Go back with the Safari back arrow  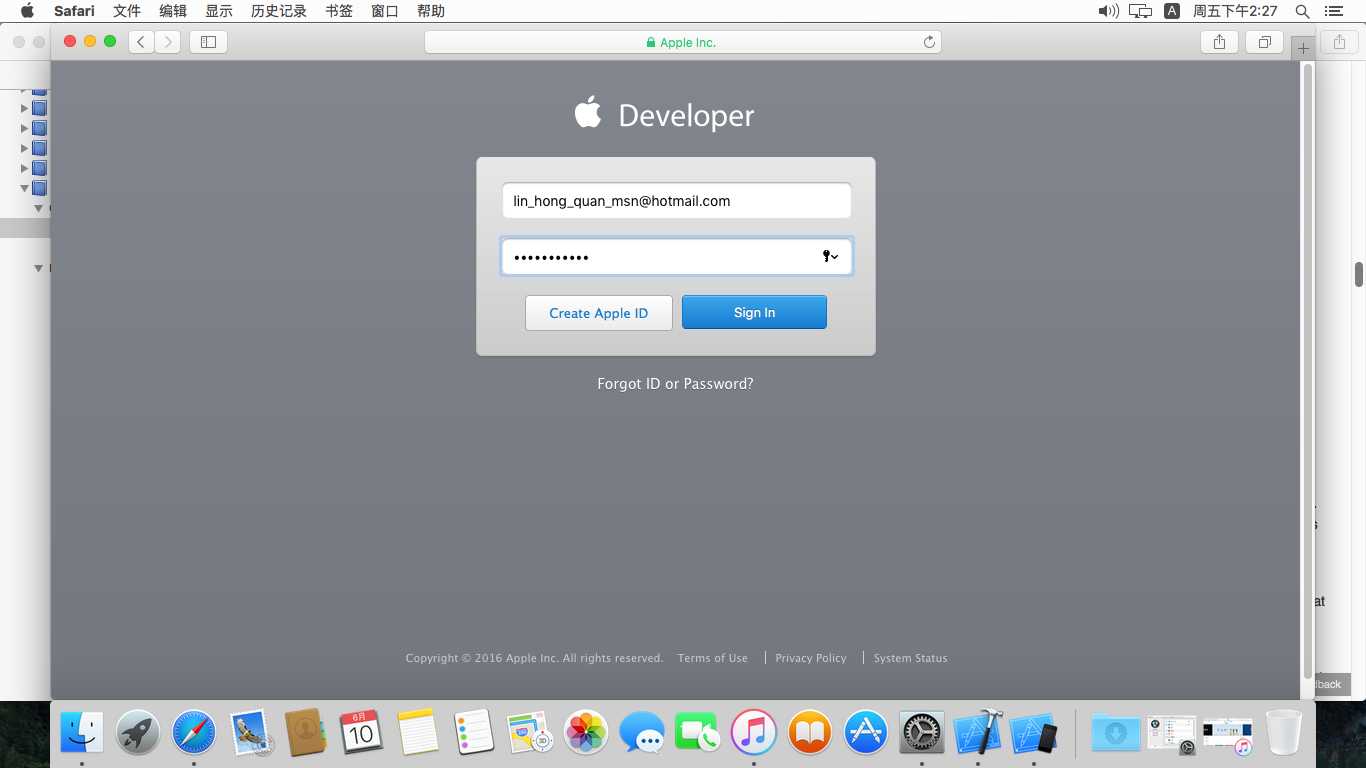[x=141, y=42]
